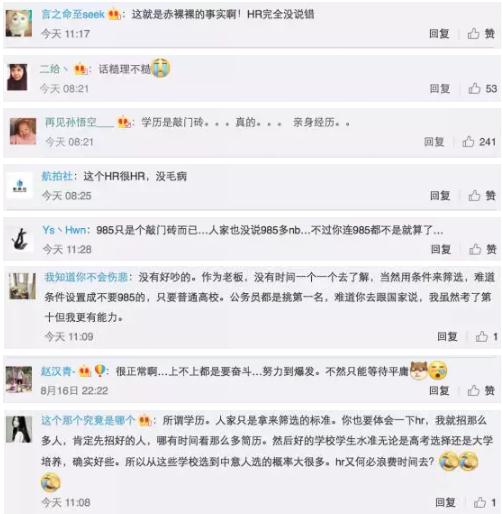Viewport: 502px width, 514px height.
Task: Reply to 赵汉青's comment
Action: 439,390
